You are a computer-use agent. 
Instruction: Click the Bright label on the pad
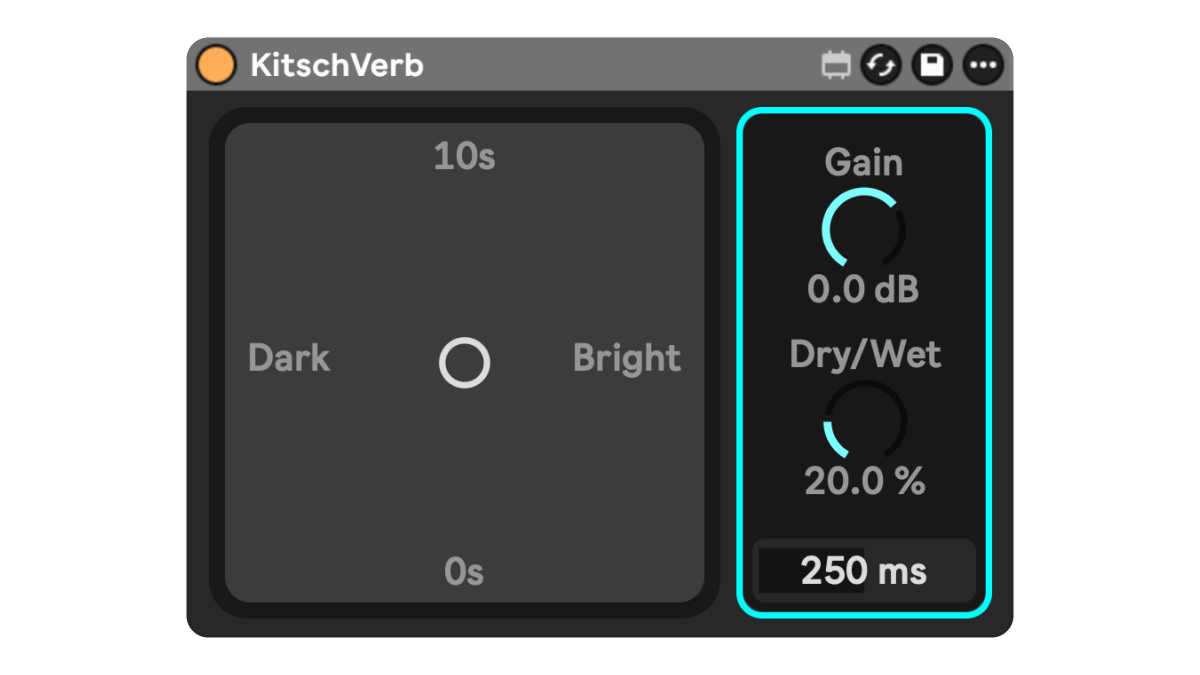627,358
